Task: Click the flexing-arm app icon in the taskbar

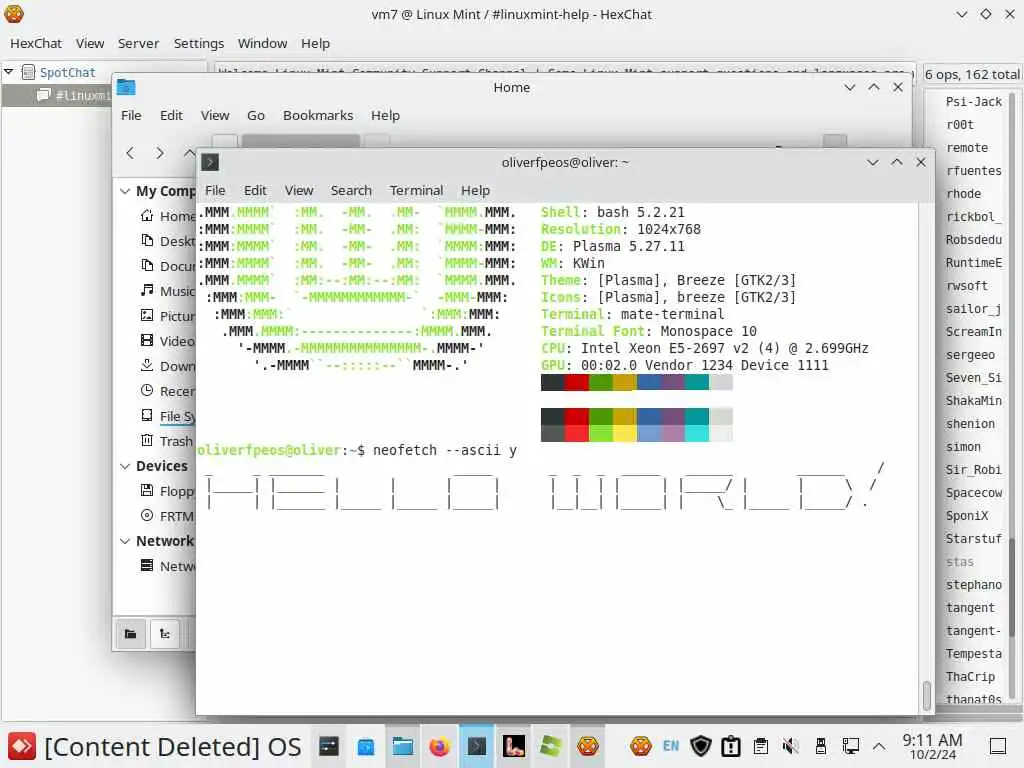Action: coord(513,746)
